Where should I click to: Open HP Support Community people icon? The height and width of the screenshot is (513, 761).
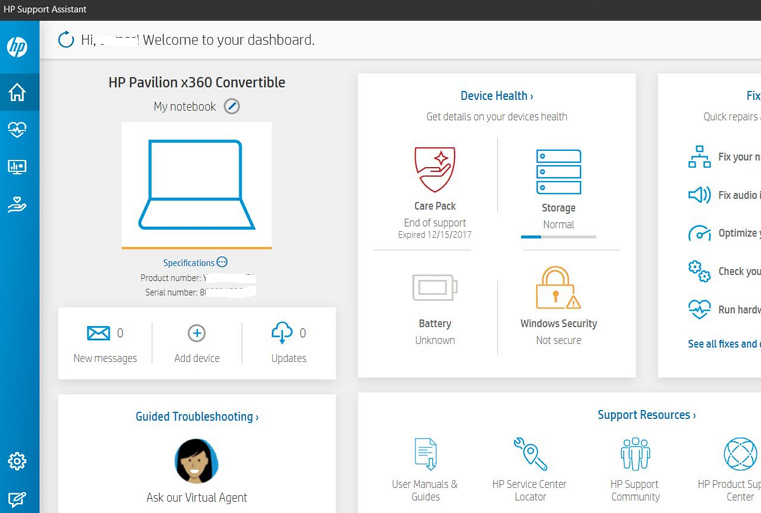pos(635,454)
